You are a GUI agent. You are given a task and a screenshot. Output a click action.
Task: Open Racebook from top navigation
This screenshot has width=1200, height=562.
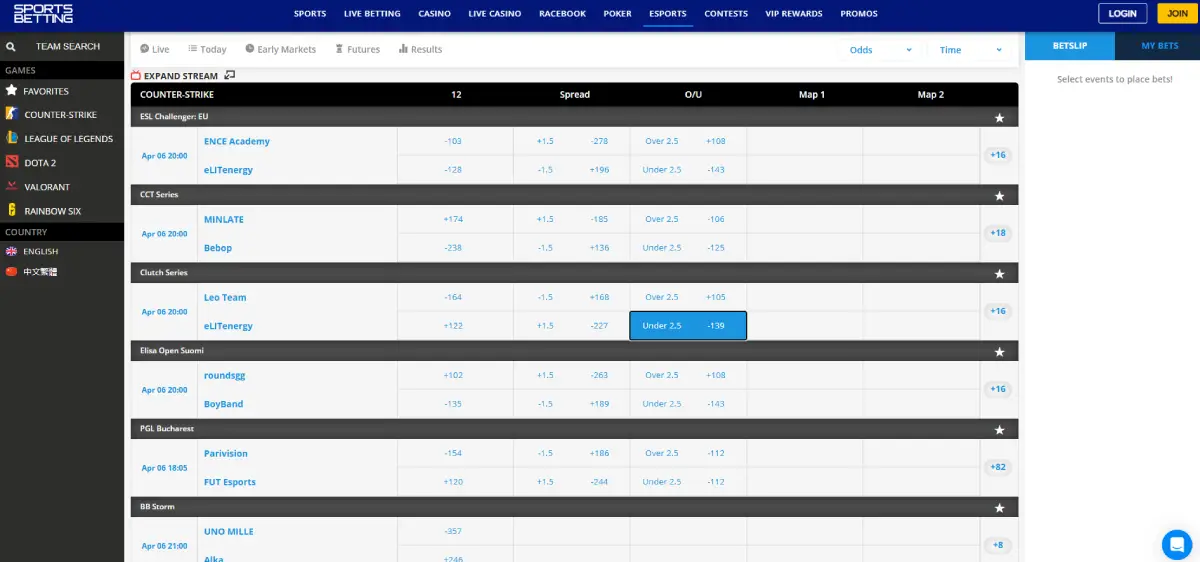(562, 14)
